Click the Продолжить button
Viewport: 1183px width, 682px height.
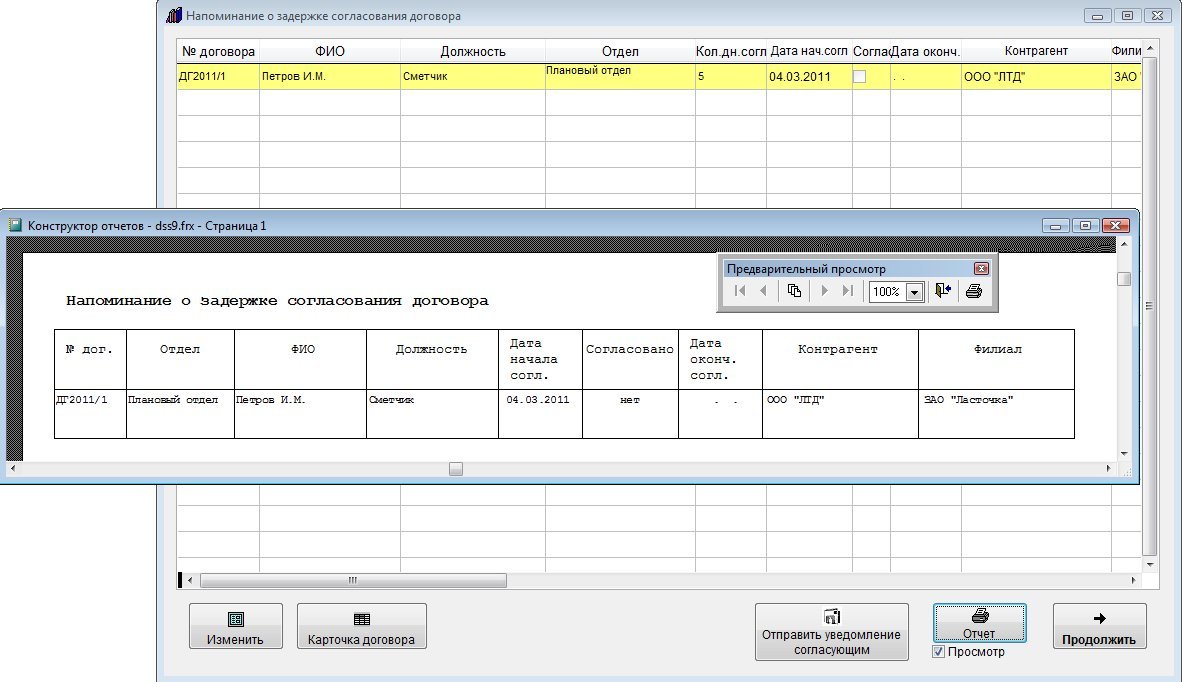pos(1099,627)
